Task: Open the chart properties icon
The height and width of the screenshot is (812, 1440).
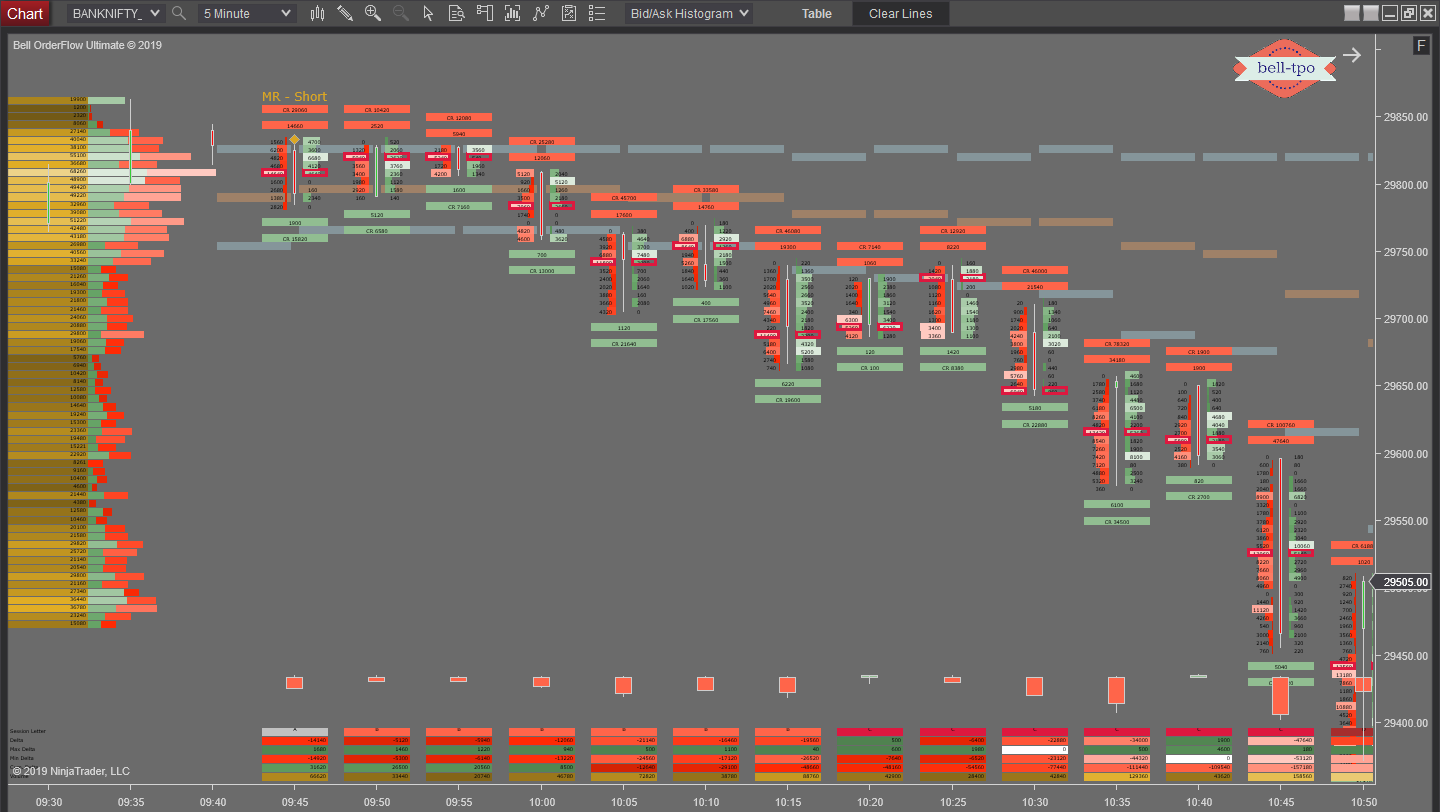Action: [569, 14]
